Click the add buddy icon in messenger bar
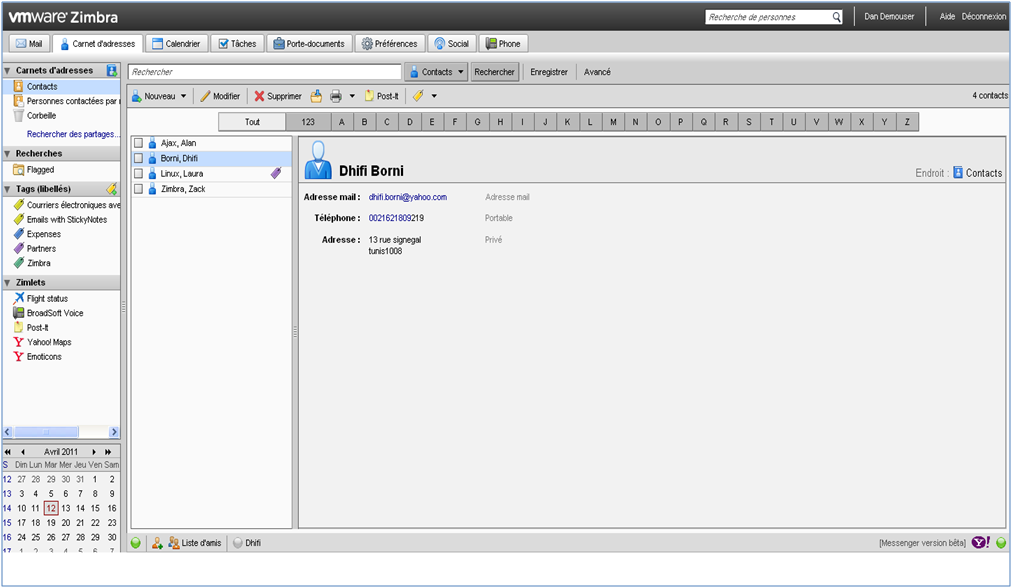1012x588 pixels. click(x=157, y=543)
